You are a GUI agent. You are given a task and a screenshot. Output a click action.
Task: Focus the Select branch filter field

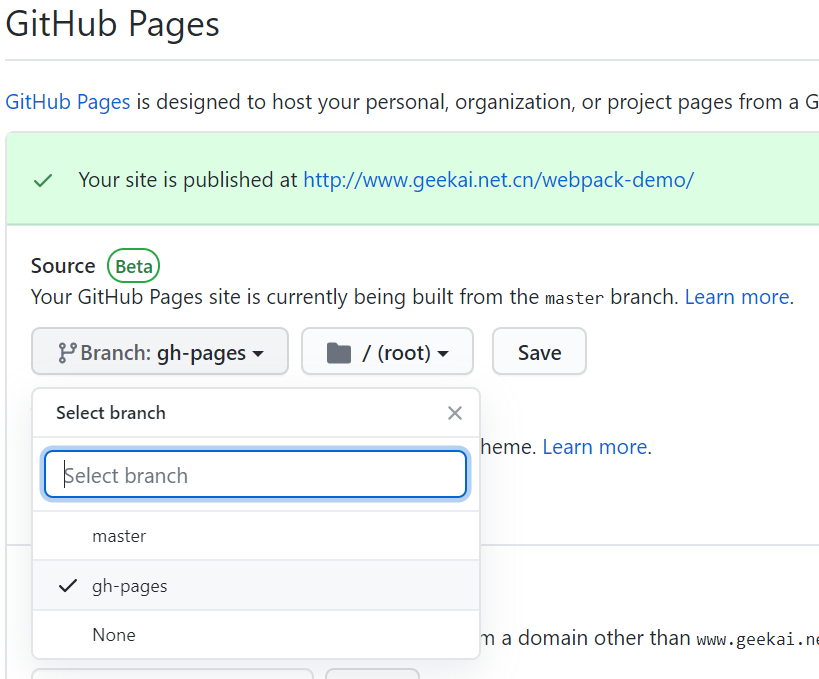255,474
